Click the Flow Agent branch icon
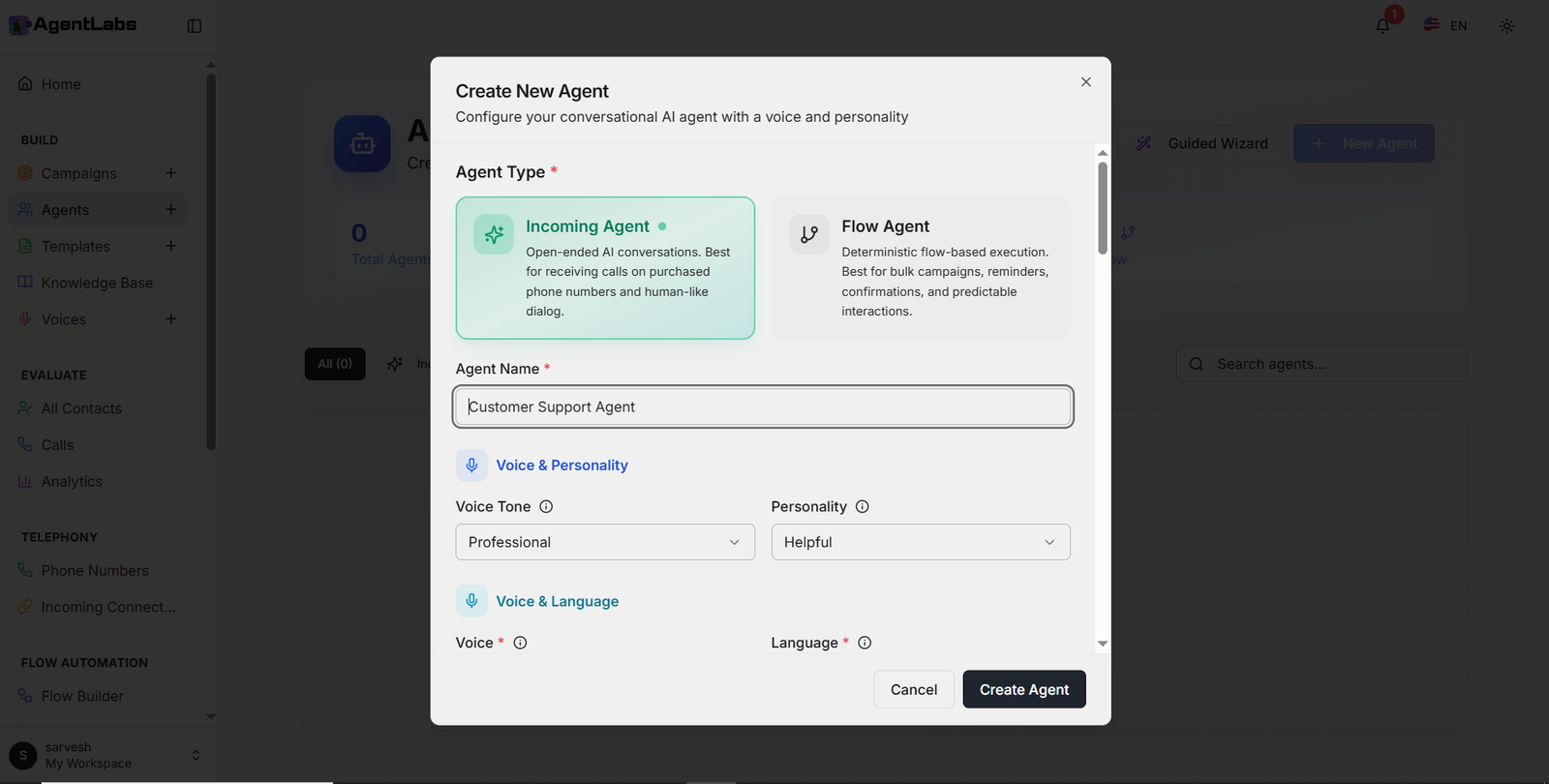The height and width of the screenshot is (784, 1549). (809, 234)
